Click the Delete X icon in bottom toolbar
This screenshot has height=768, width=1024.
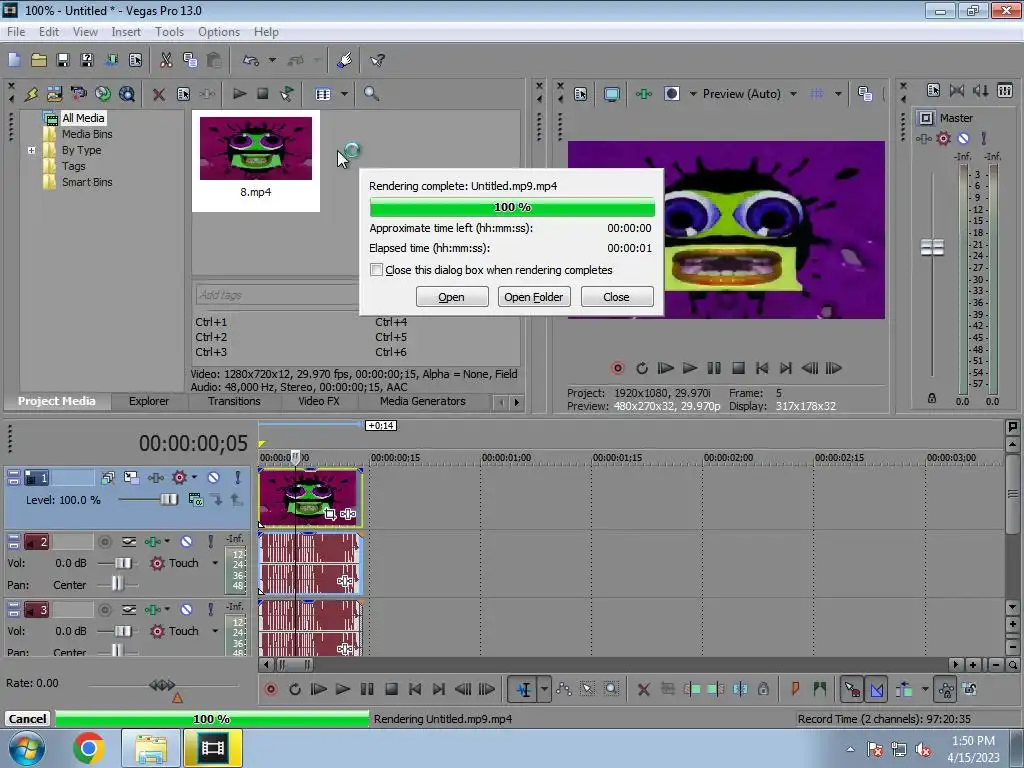643,689
